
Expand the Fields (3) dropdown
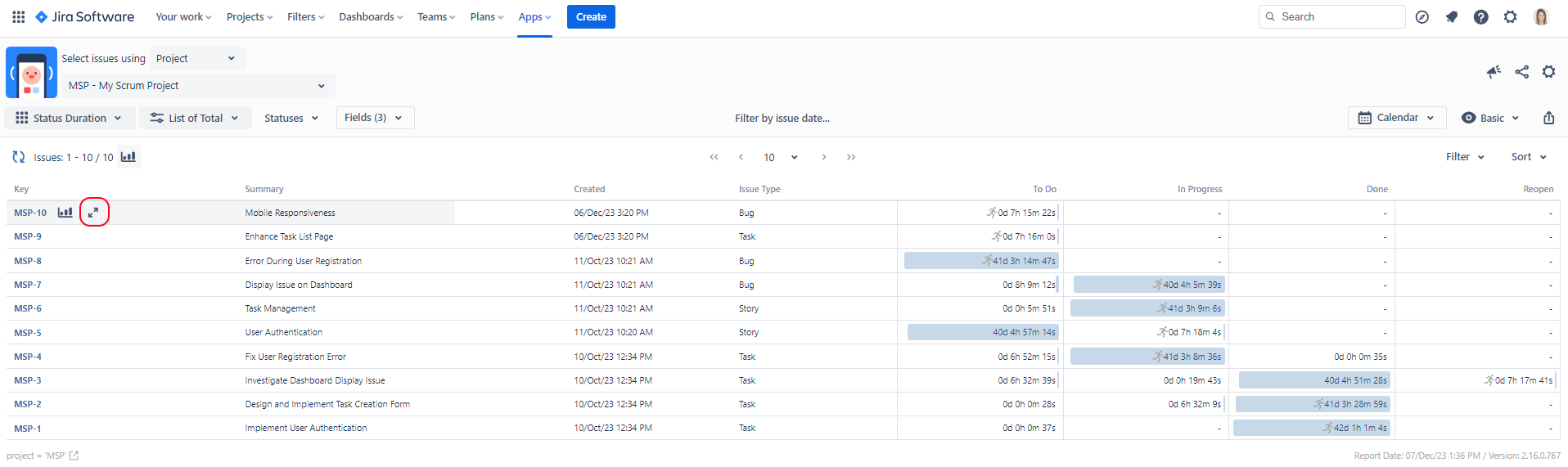pos(375,118)
